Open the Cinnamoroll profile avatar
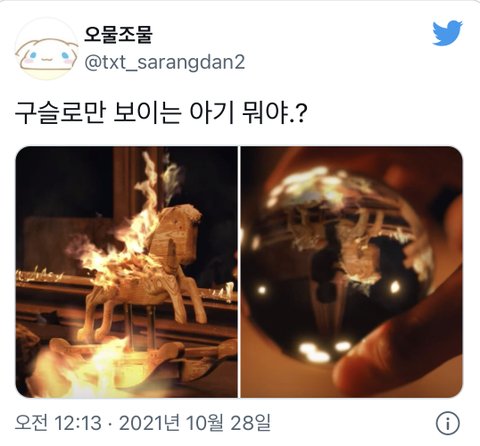Viewport: 480px width, 446px height. click(x=47, y=48)
